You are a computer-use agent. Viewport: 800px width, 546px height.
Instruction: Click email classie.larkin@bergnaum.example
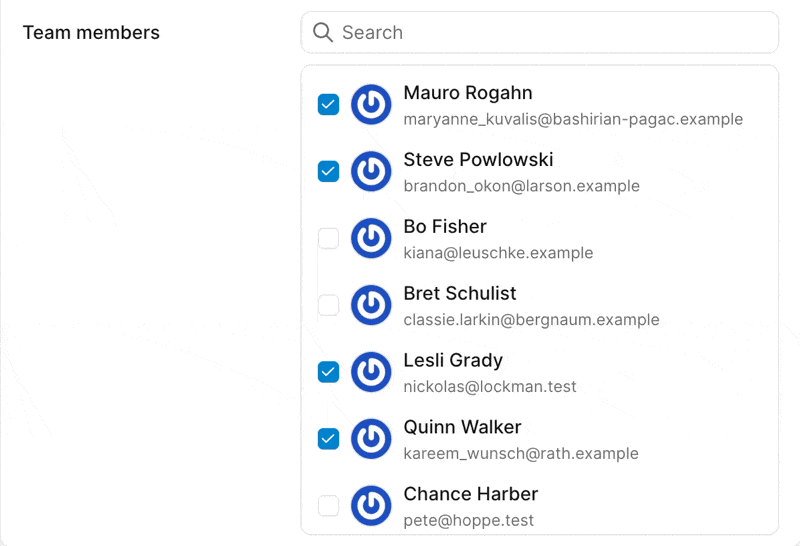(531, 320)
